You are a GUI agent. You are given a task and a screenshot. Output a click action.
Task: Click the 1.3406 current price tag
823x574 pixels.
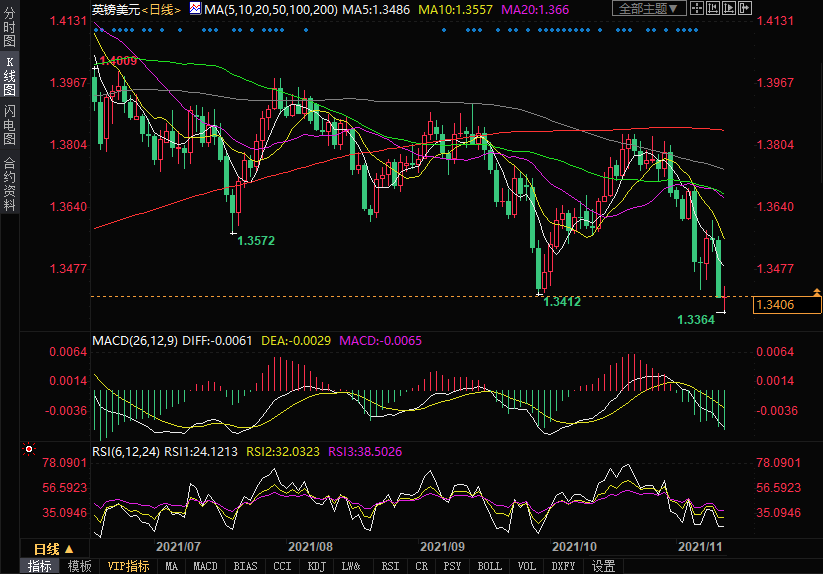coord(788,305)
